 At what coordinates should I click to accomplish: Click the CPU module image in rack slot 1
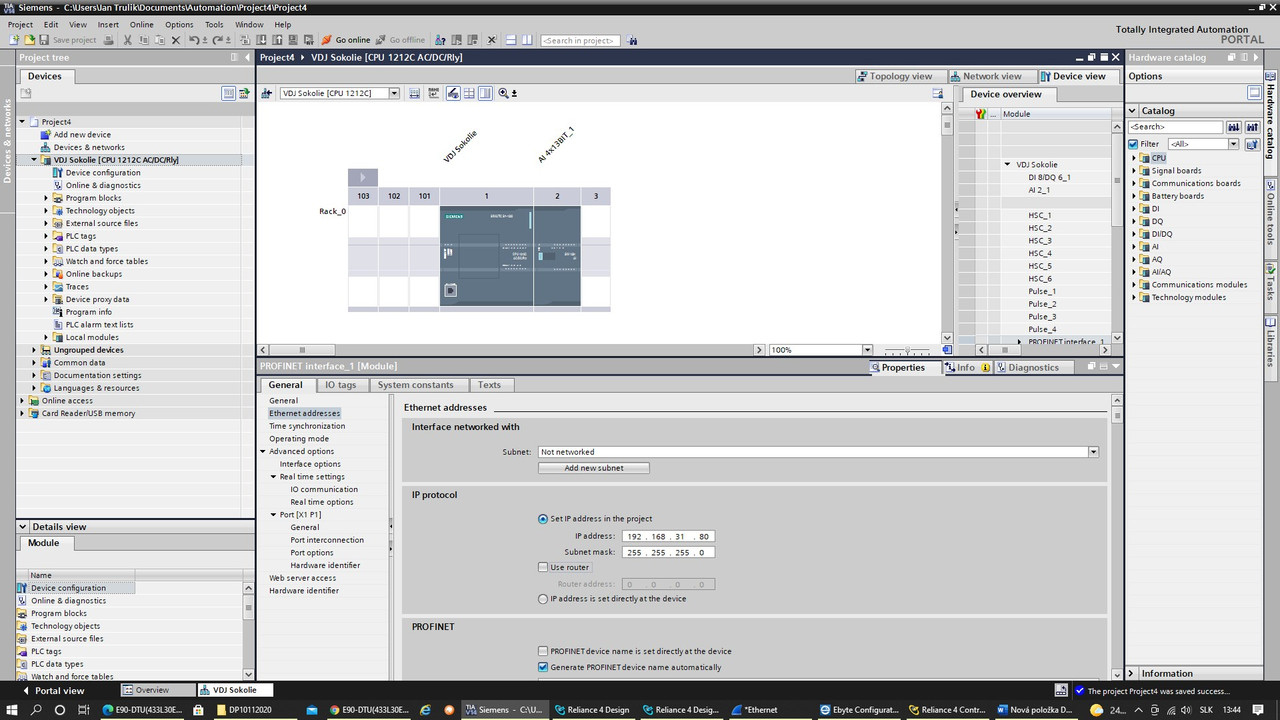coord(486,256)
